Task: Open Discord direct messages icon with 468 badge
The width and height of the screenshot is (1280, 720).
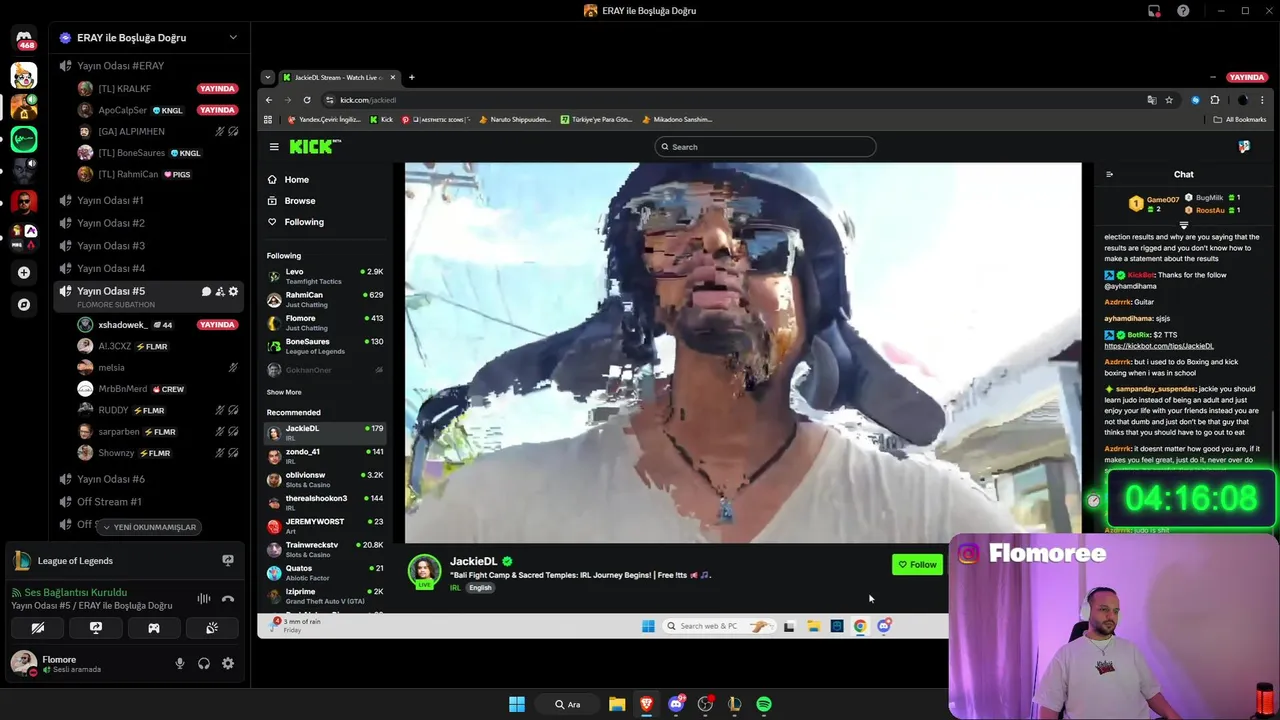Action: click(24, 39)
